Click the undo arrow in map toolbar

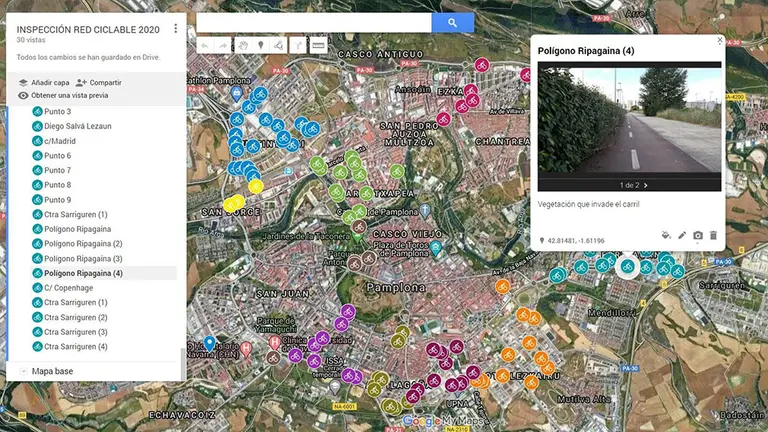tap(205, 46)
